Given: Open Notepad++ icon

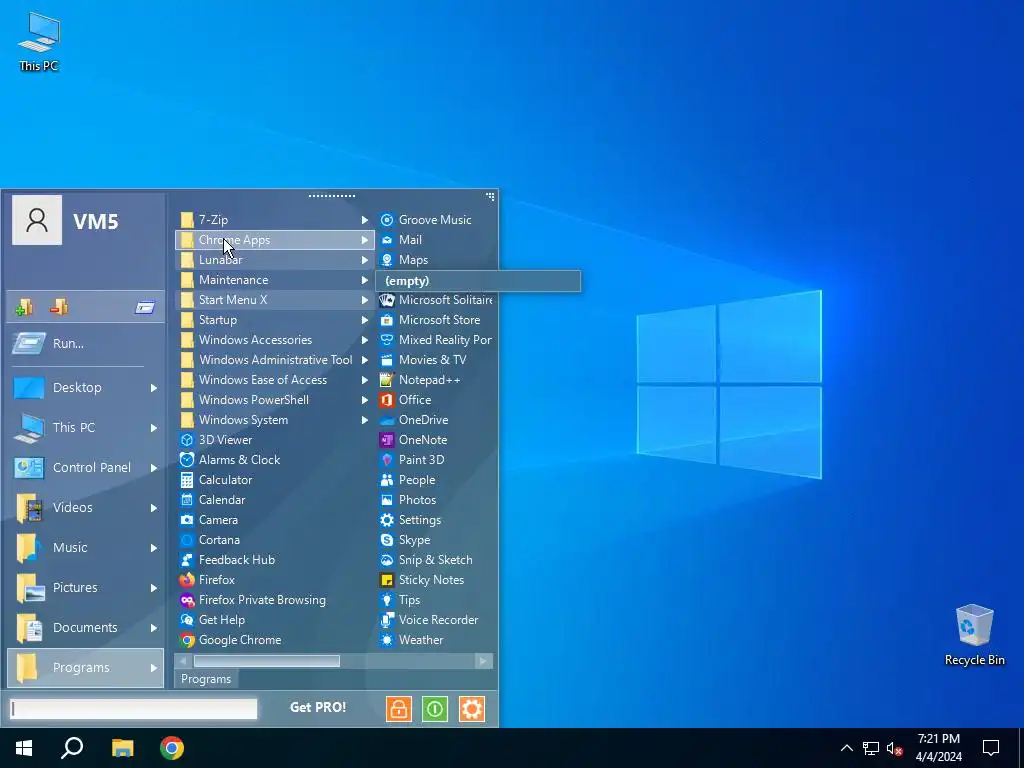Looking at the screenshot, I should [387, 380].
